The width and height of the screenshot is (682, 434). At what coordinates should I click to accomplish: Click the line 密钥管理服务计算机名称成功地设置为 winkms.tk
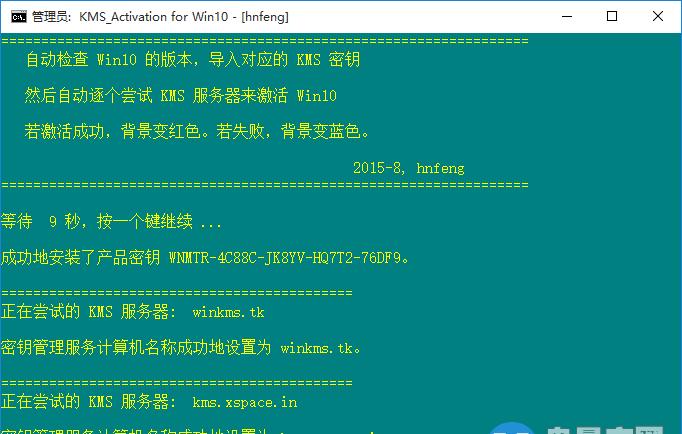coord(181,348)
